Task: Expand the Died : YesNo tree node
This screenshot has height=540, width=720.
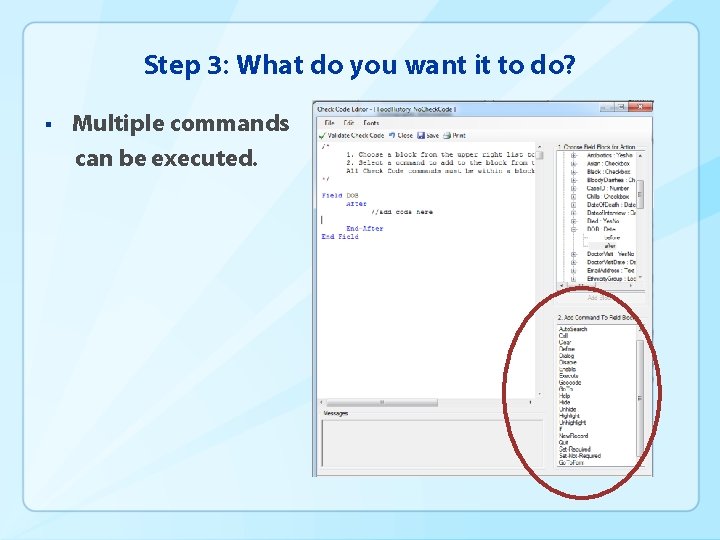Action: (x=574, y=221)
